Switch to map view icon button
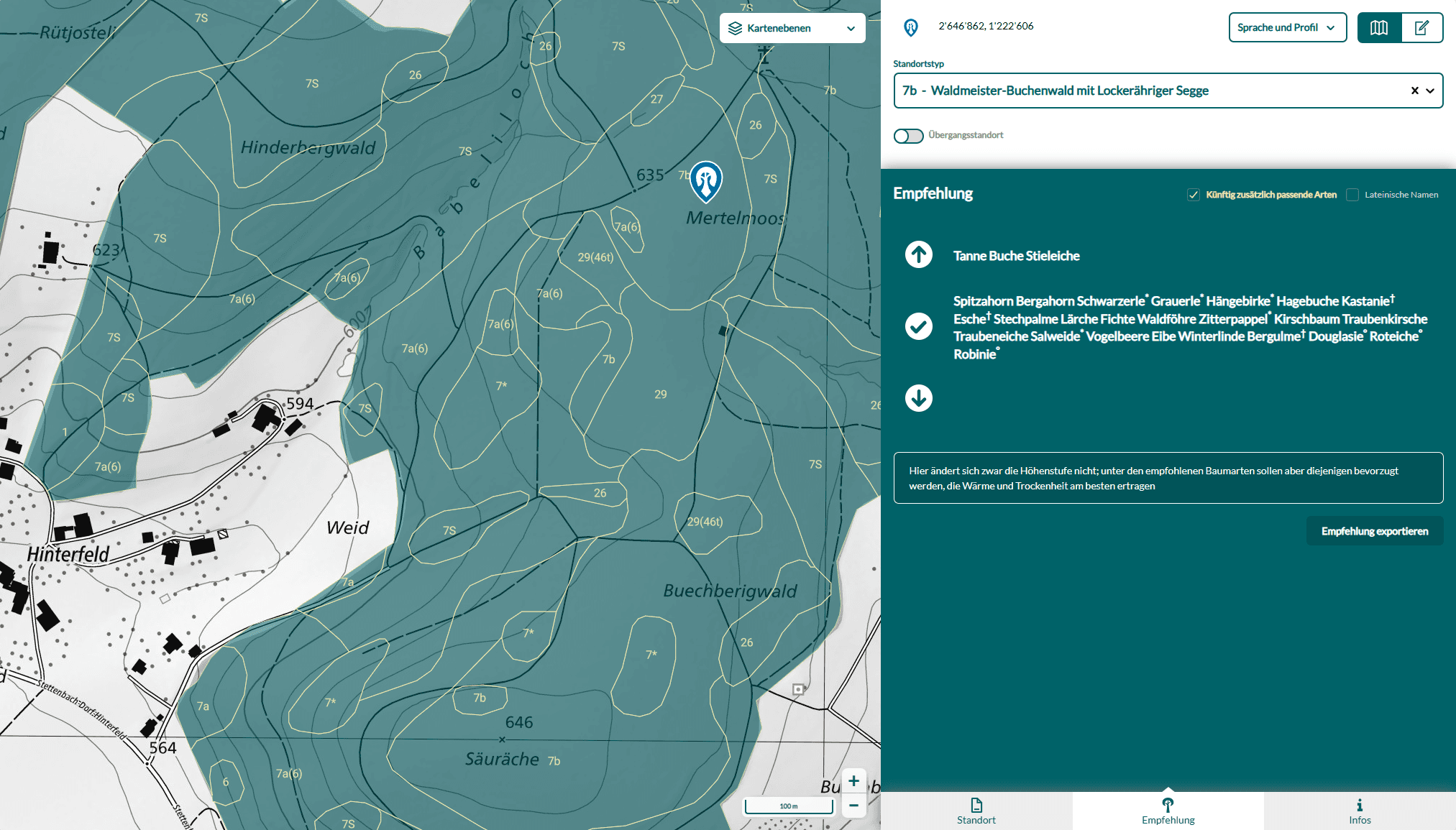Viewport: 1456px width, 830px height. [1378, 28]
